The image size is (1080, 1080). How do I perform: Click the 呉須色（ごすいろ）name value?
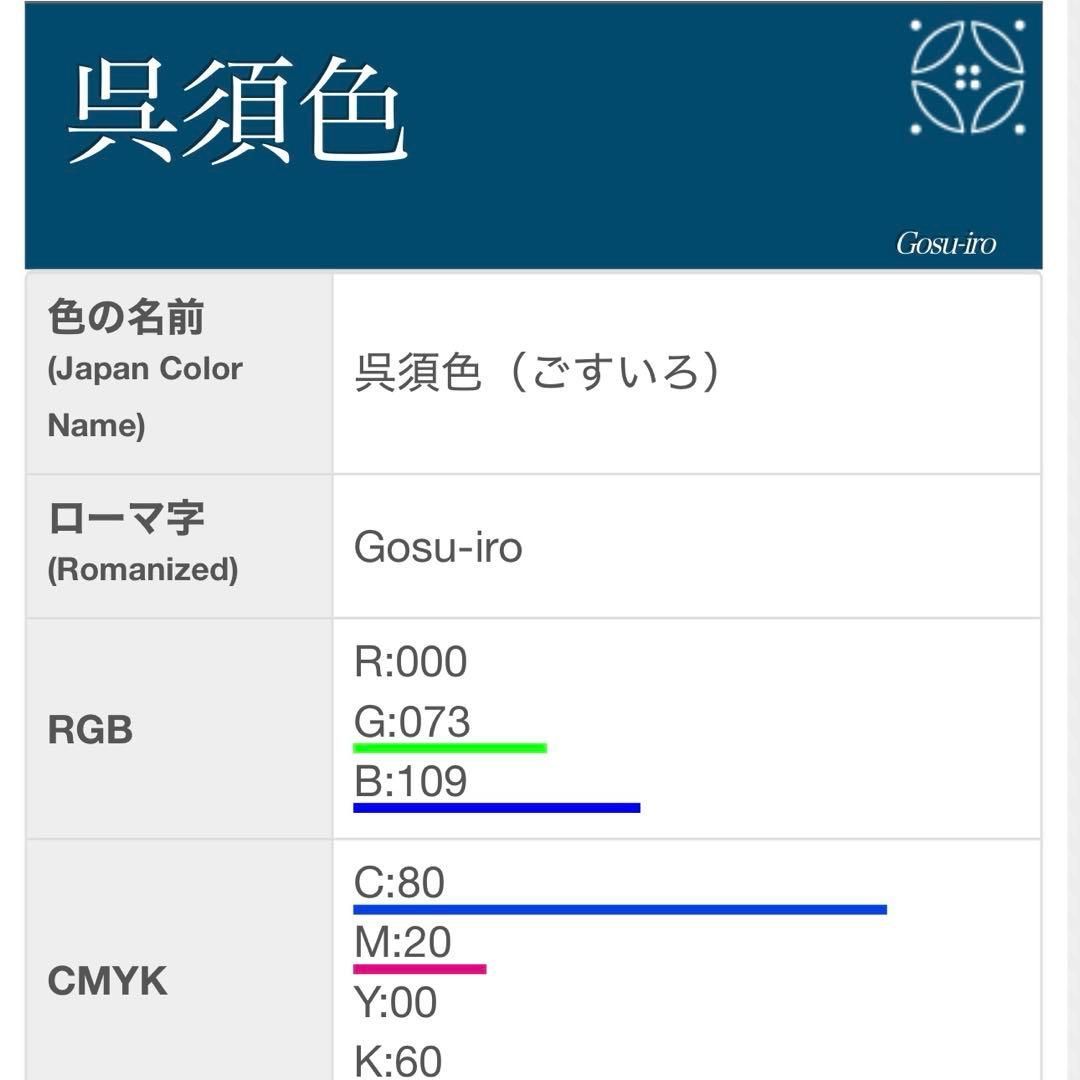point(537,373)
